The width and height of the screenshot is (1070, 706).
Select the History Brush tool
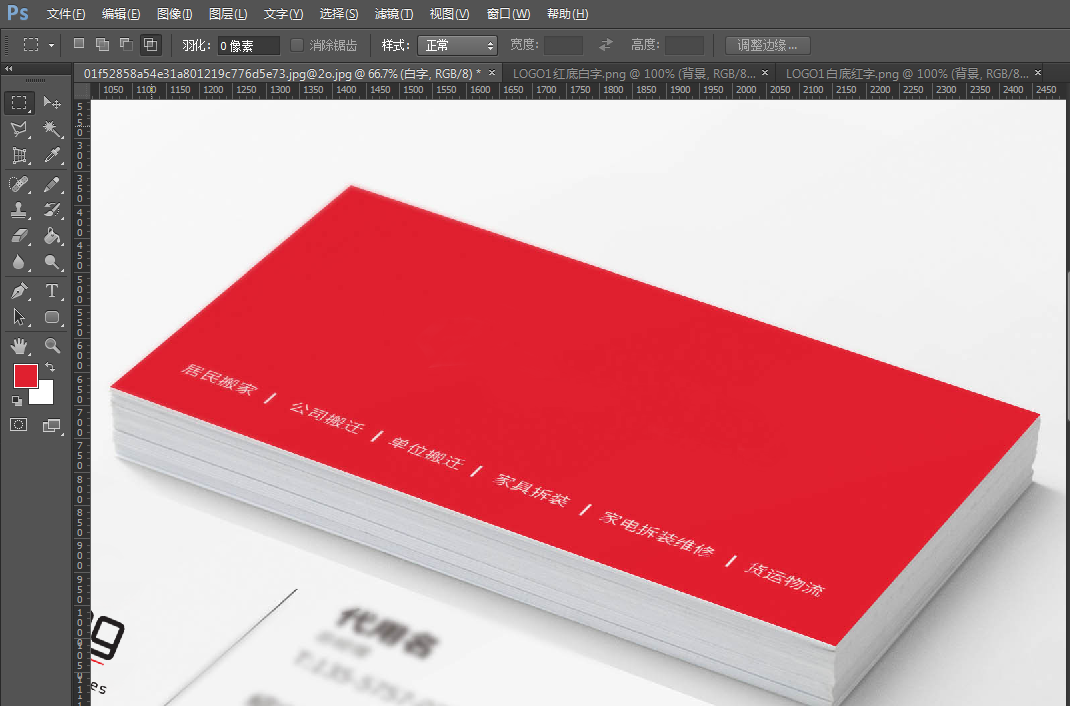(x=52, y=210)
